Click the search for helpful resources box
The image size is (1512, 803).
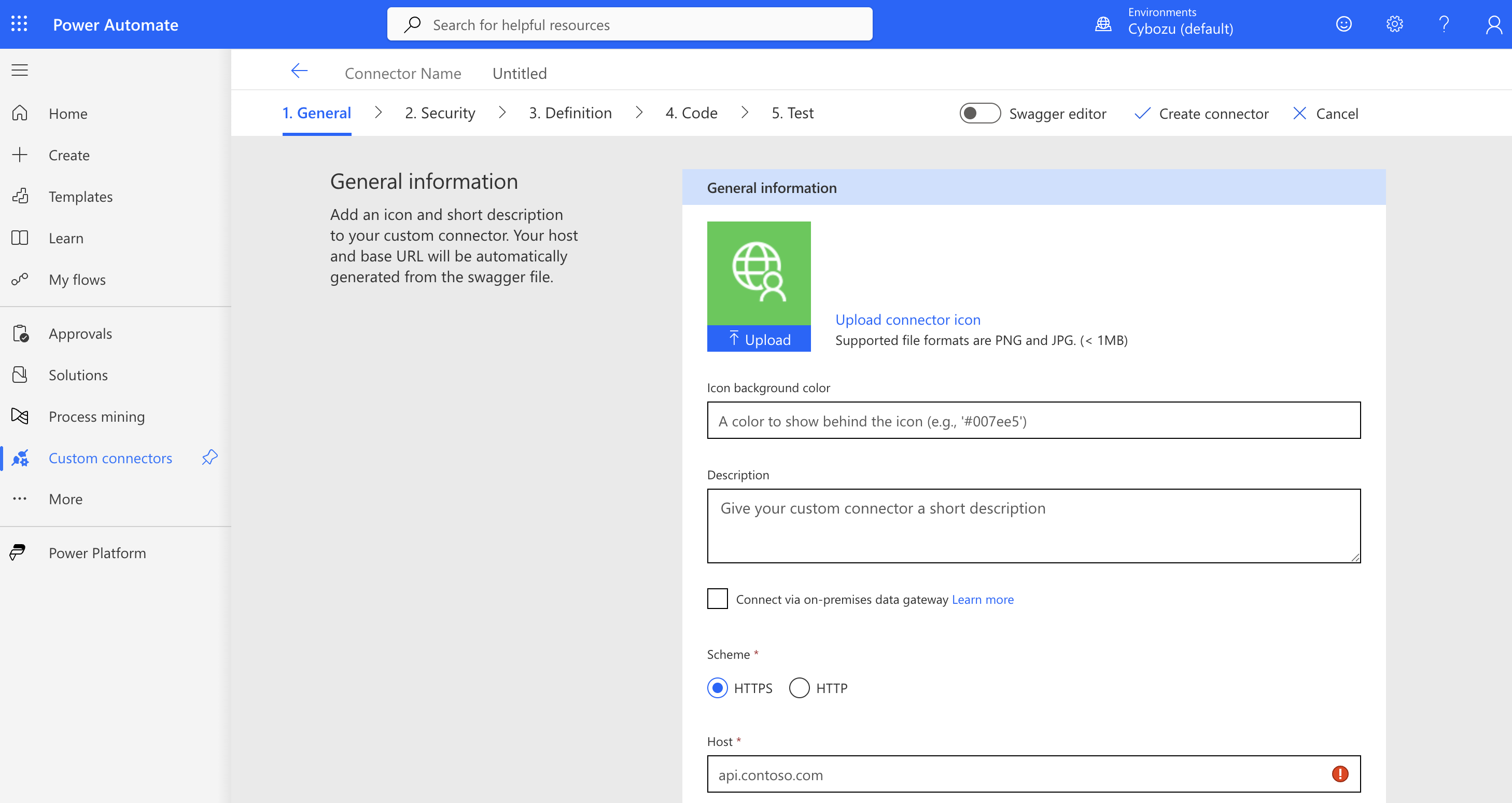point(629,24)
